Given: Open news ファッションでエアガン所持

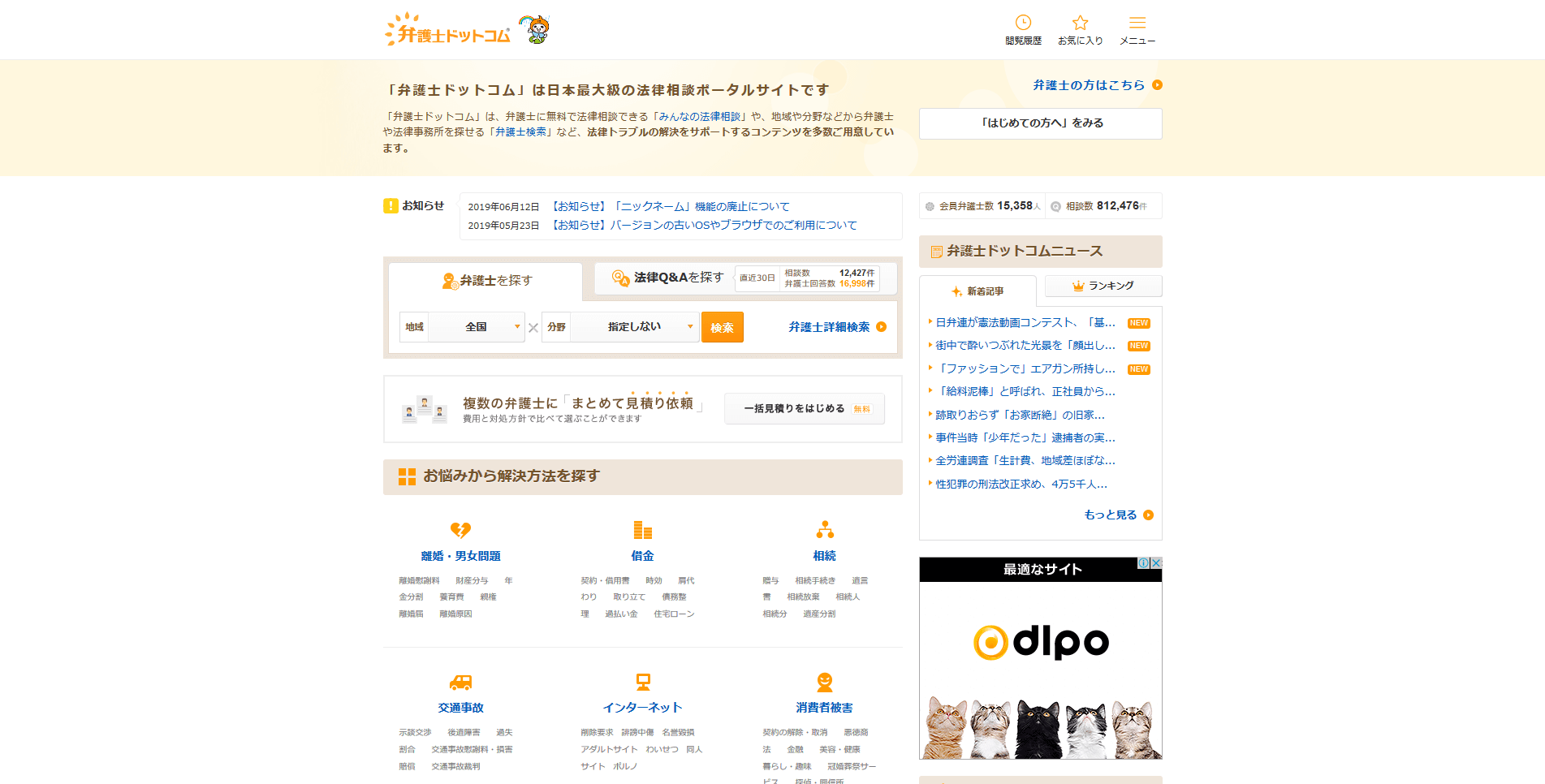Looking at the screenshot, I should (1025, 369).
